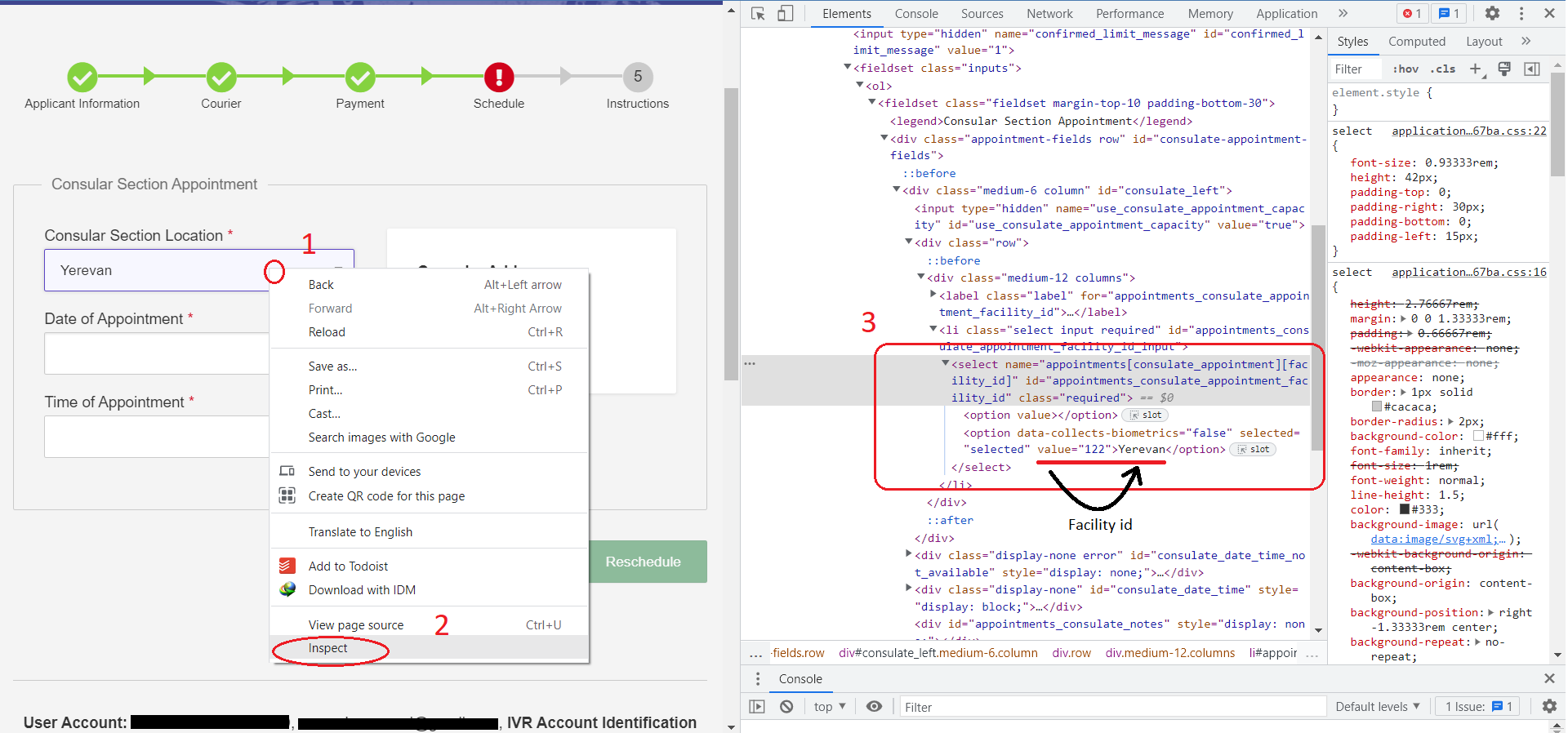Expand the consulate_date_time div
Viewport: 1568px width, 733px height.
pyautogui.click(x=909, y=588)
